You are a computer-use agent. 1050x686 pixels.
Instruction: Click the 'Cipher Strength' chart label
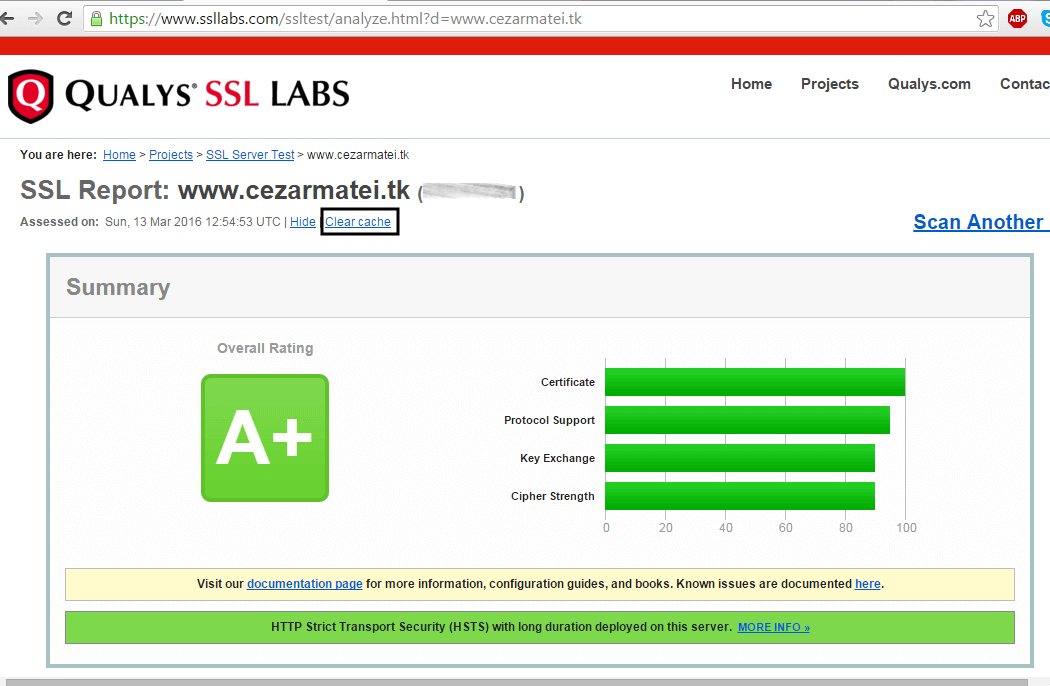point(552,496)
